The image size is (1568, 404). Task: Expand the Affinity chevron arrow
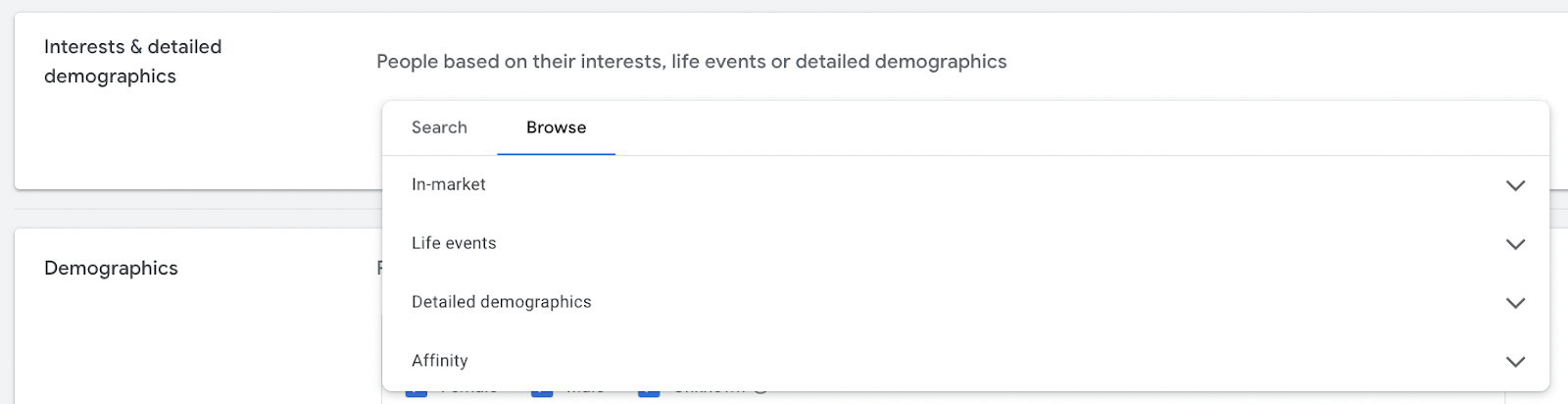click(x=1515, y=362)
